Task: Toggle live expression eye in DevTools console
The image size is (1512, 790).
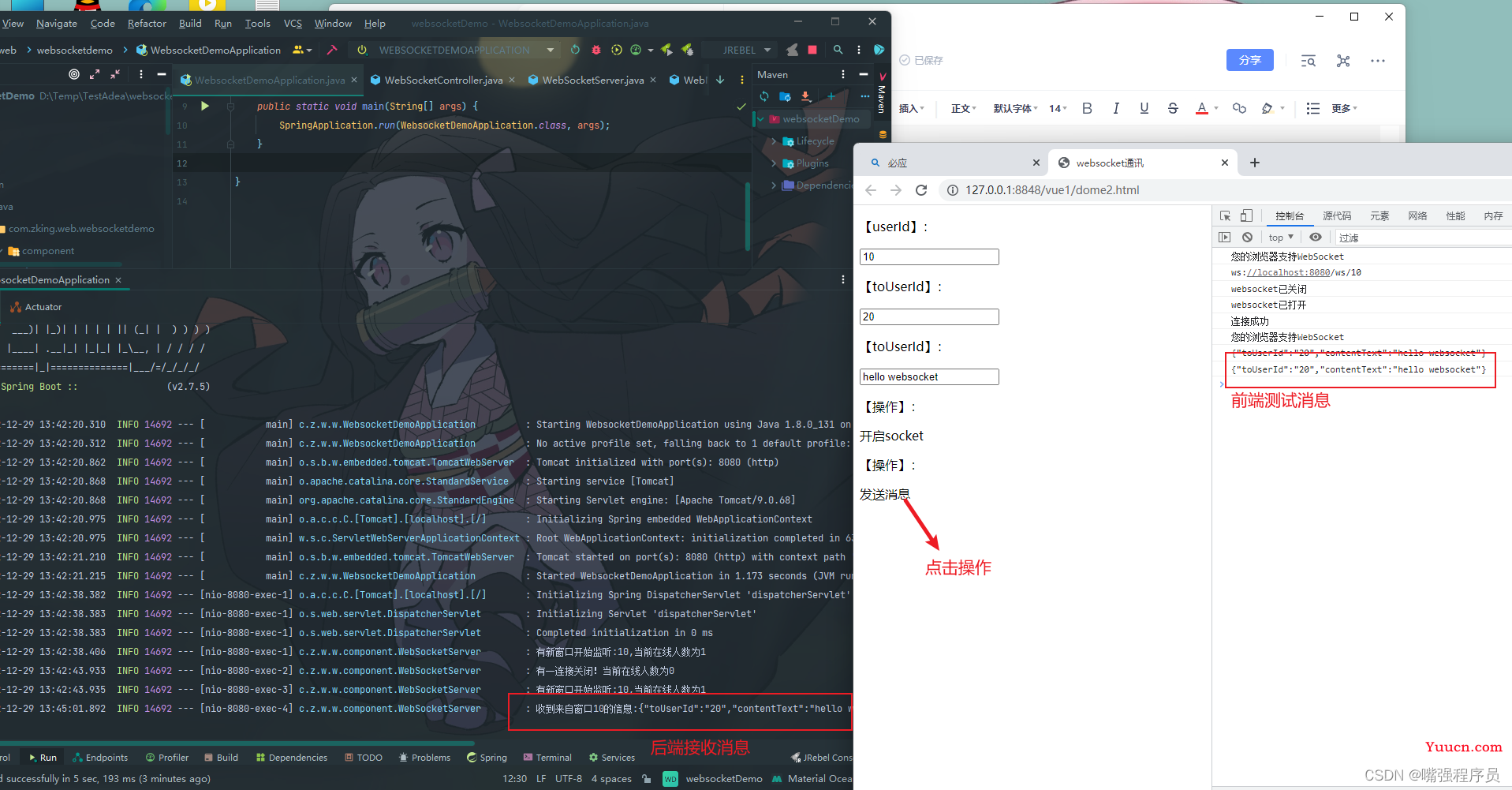Action: [x=1316, y=237]
